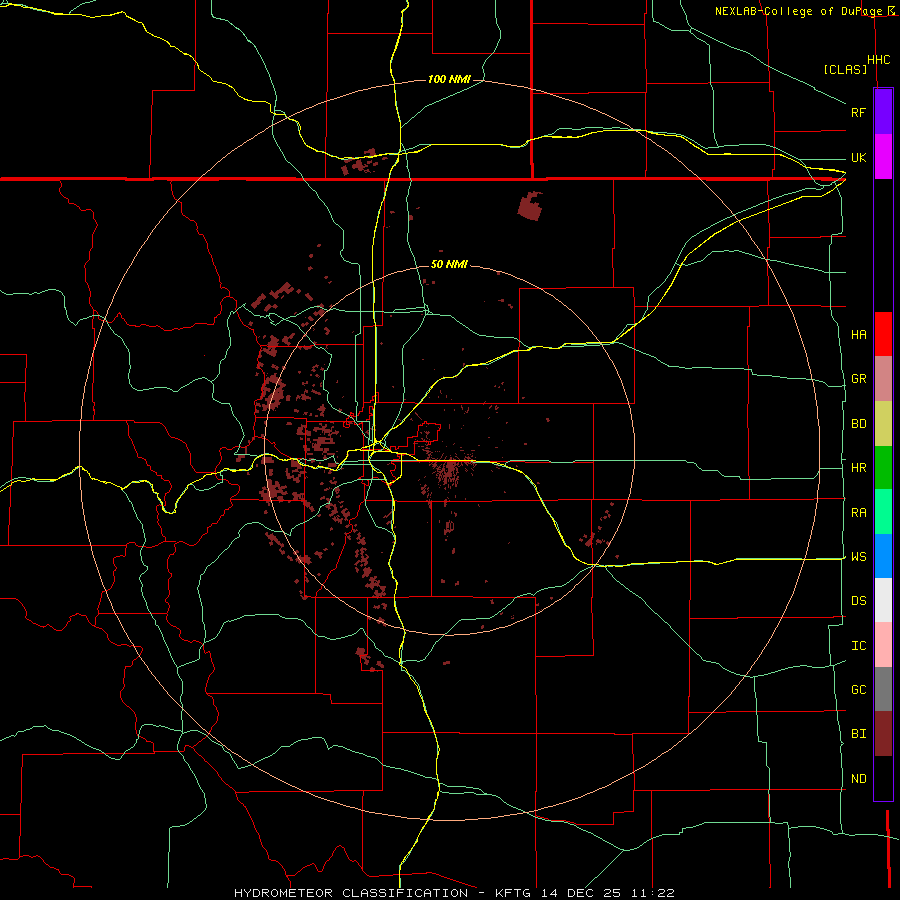
Task: Click the purple RF legend color swatch
Action: (x=883, y=112)
